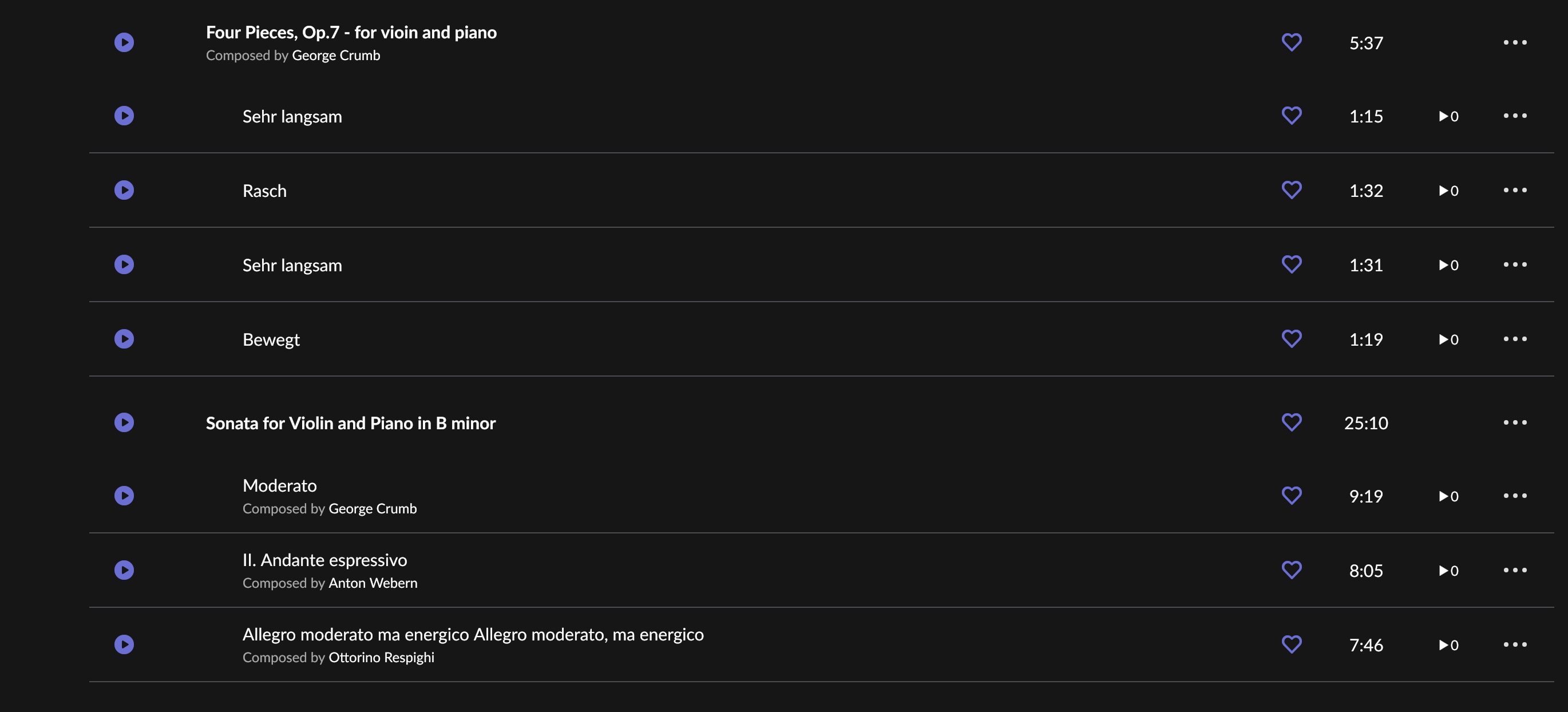Play the Rasch track
The image size is (1568, 712).
pos(124,191)
